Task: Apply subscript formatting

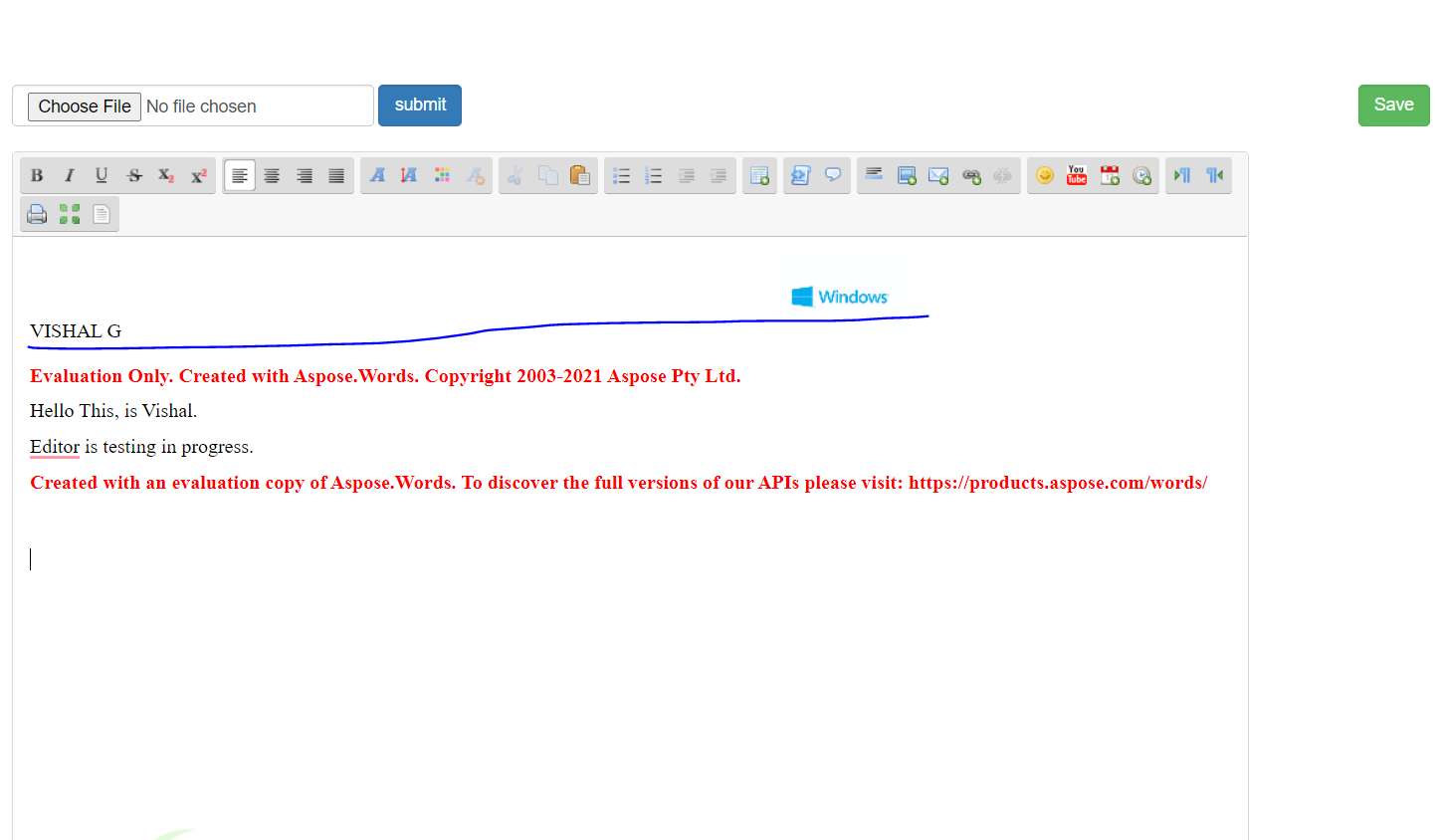Action: click(166, 176)
